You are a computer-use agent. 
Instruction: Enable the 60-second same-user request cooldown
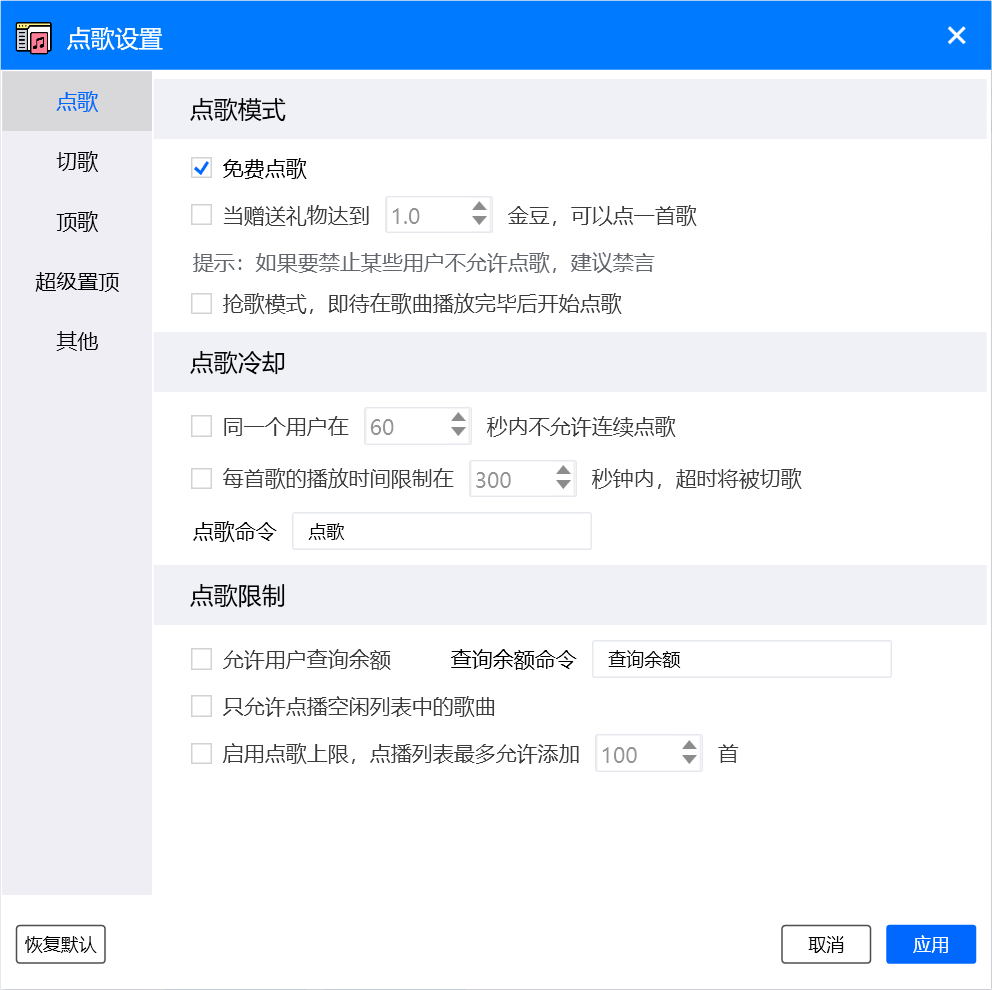pos(200,426)
